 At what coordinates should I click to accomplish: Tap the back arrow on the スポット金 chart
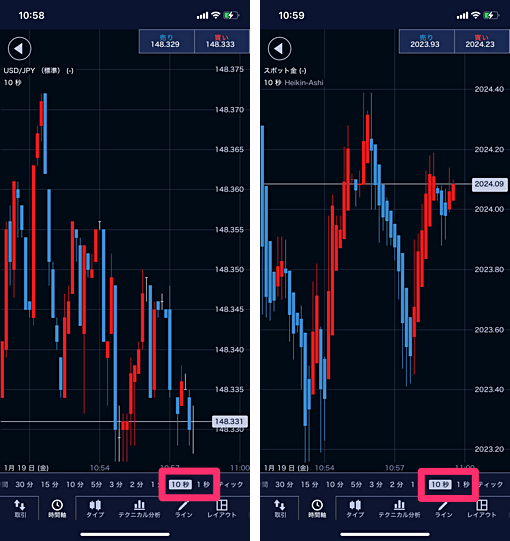(x=279, y=49)
